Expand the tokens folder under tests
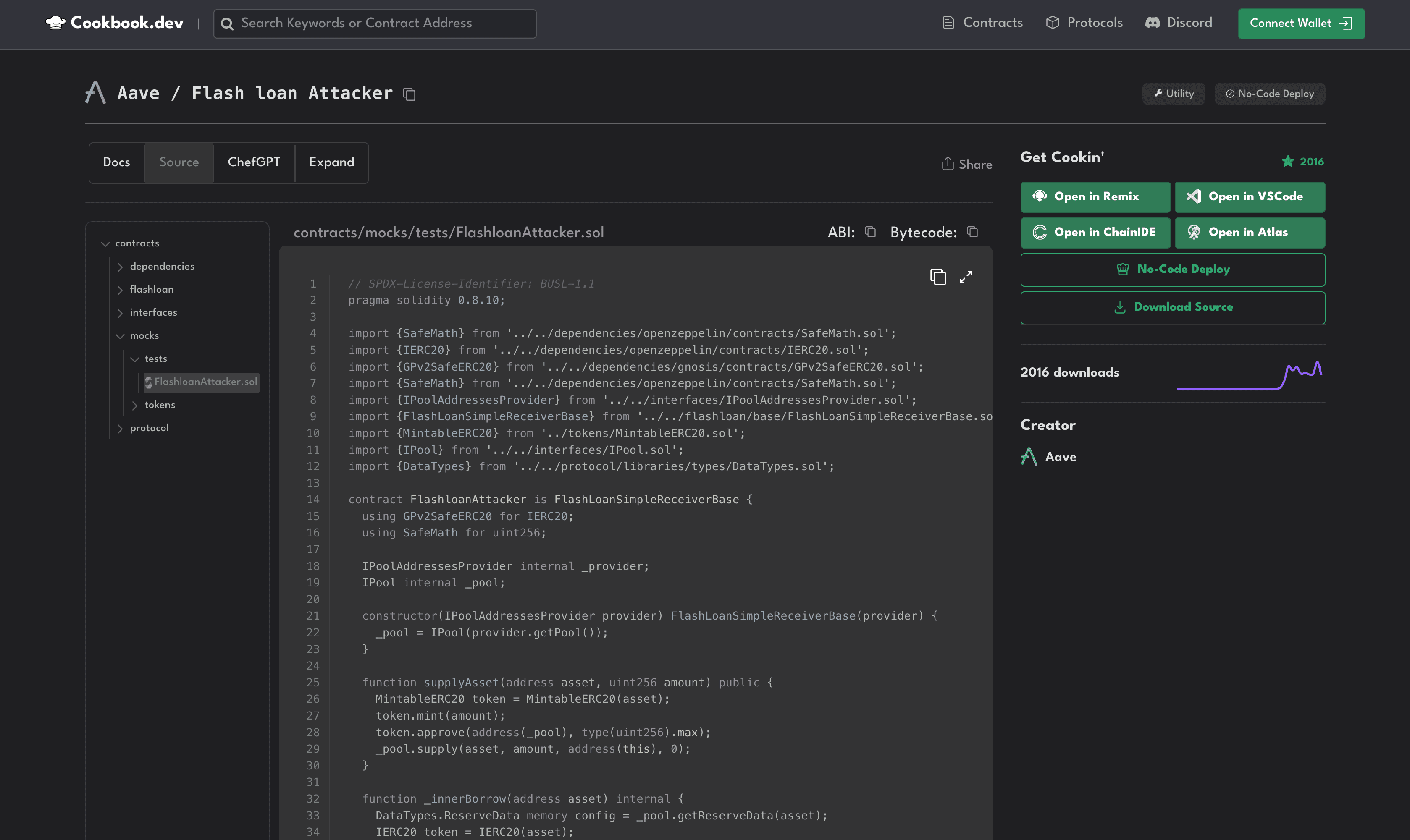 point(135,405)
